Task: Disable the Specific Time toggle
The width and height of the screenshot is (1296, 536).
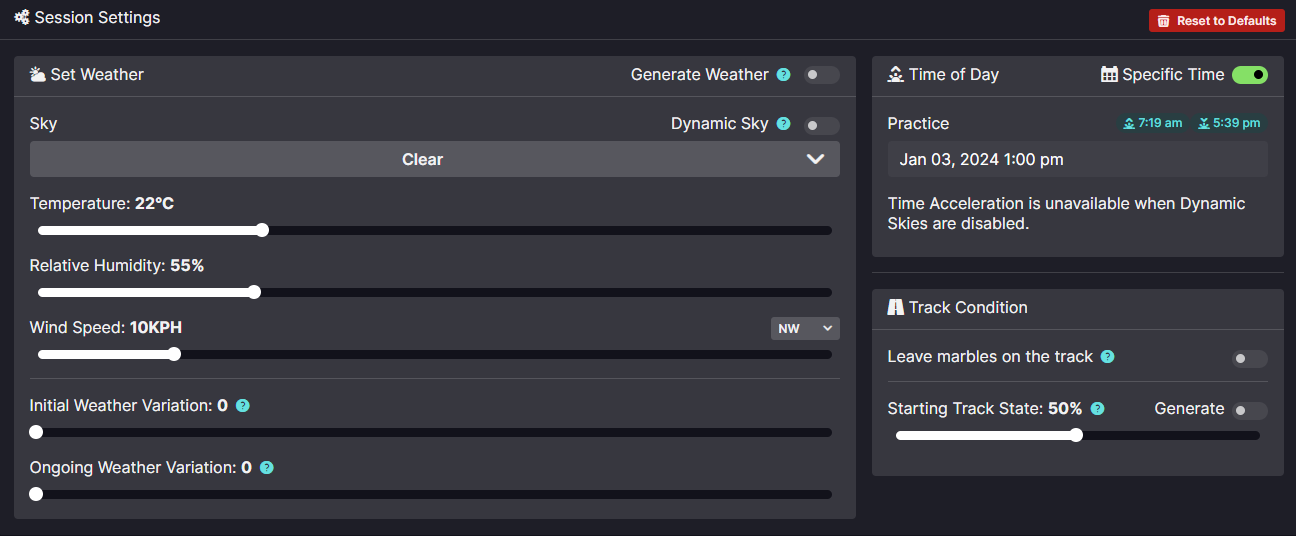Action: pyautogui.click(x=1249, y=75)
